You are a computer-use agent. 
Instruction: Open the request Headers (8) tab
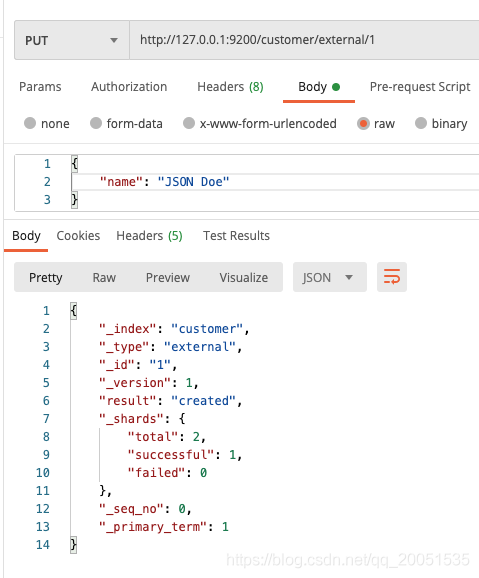click(x=230, y=87)
